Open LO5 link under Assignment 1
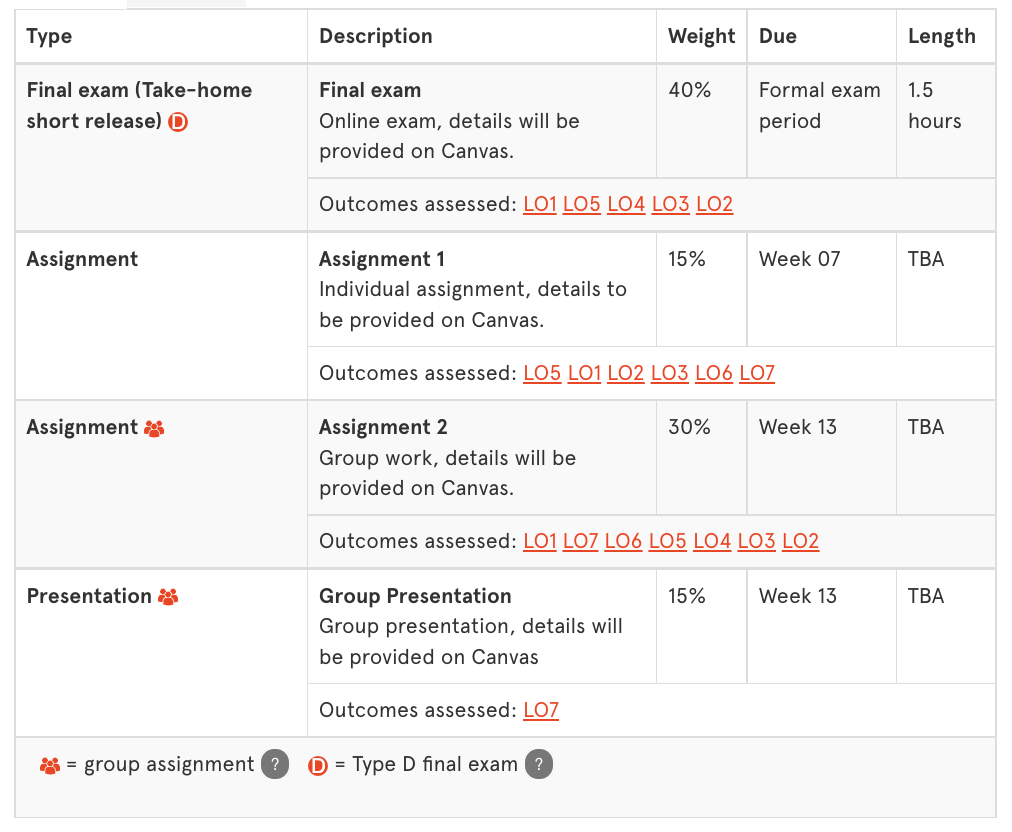 [542, 373]
